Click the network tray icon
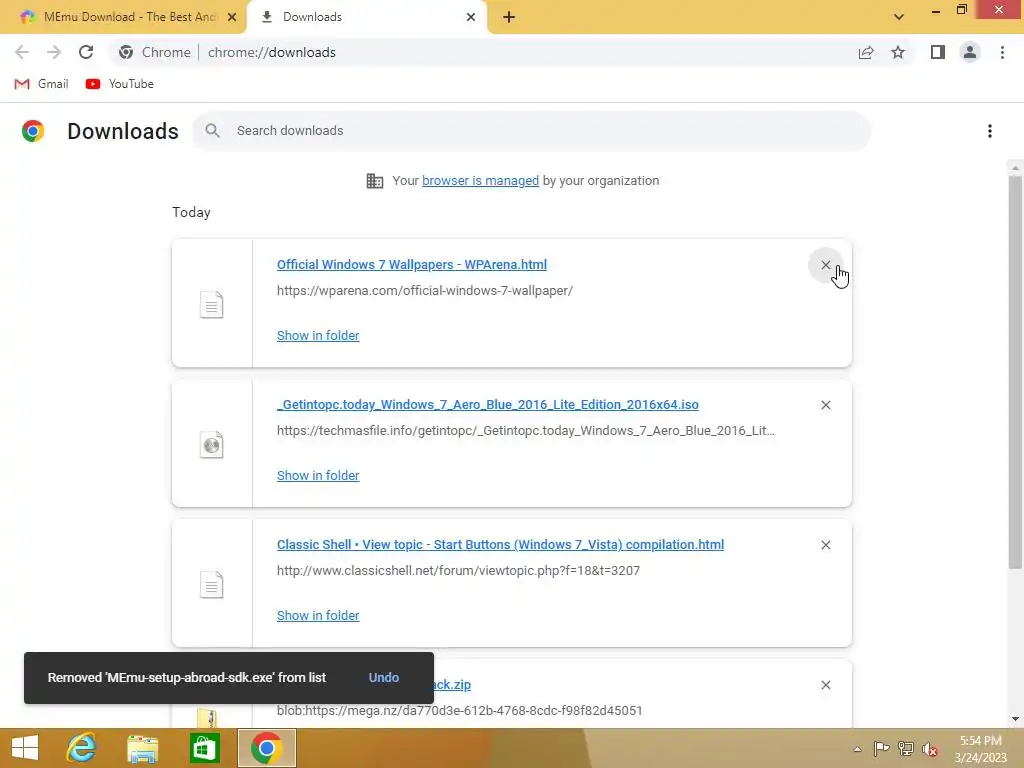 [x=906, y=748]
